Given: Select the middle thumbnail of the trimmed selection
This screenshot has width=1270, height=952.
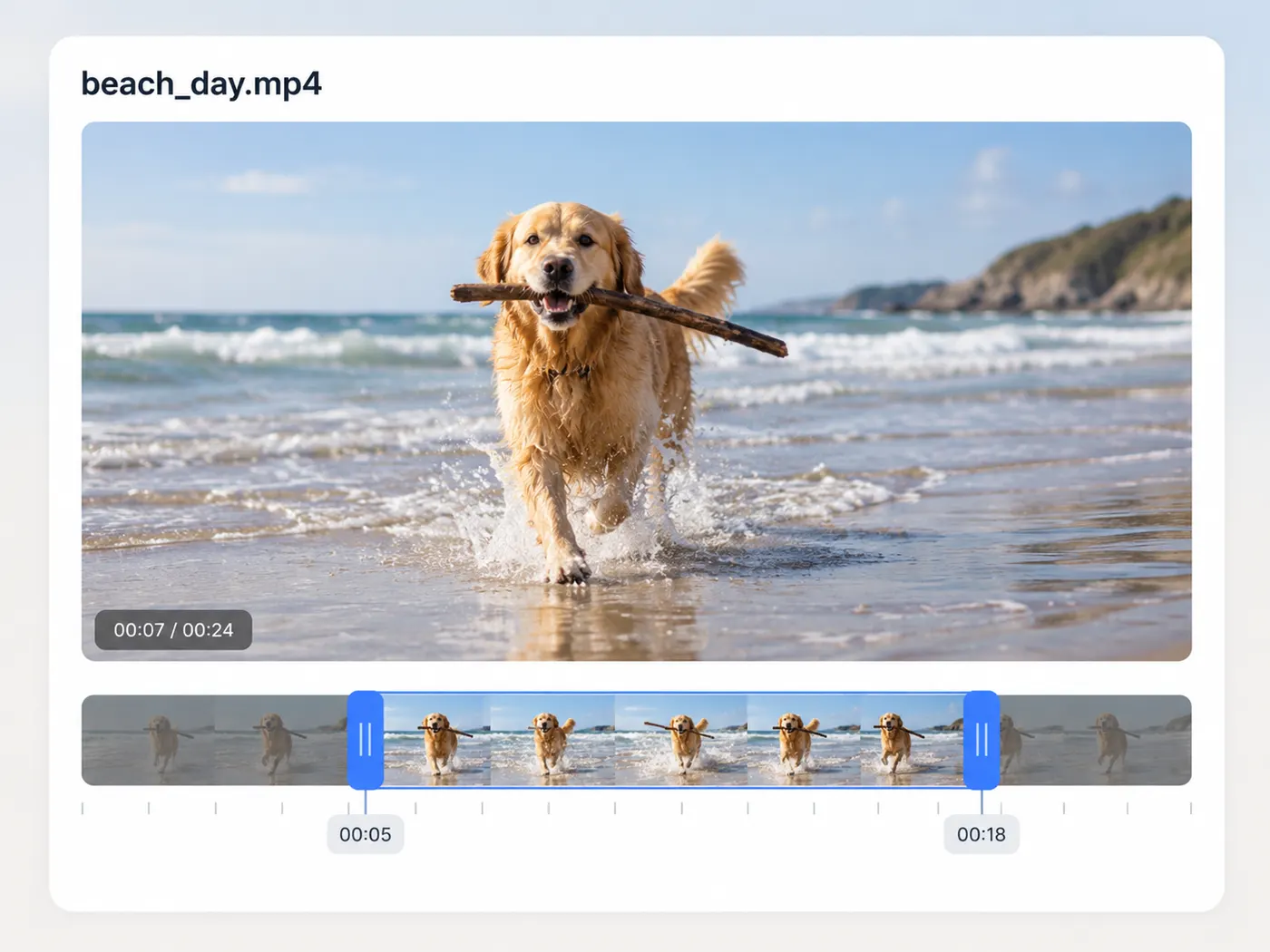Looking at the screenshot, I should (x=680, y=741).
